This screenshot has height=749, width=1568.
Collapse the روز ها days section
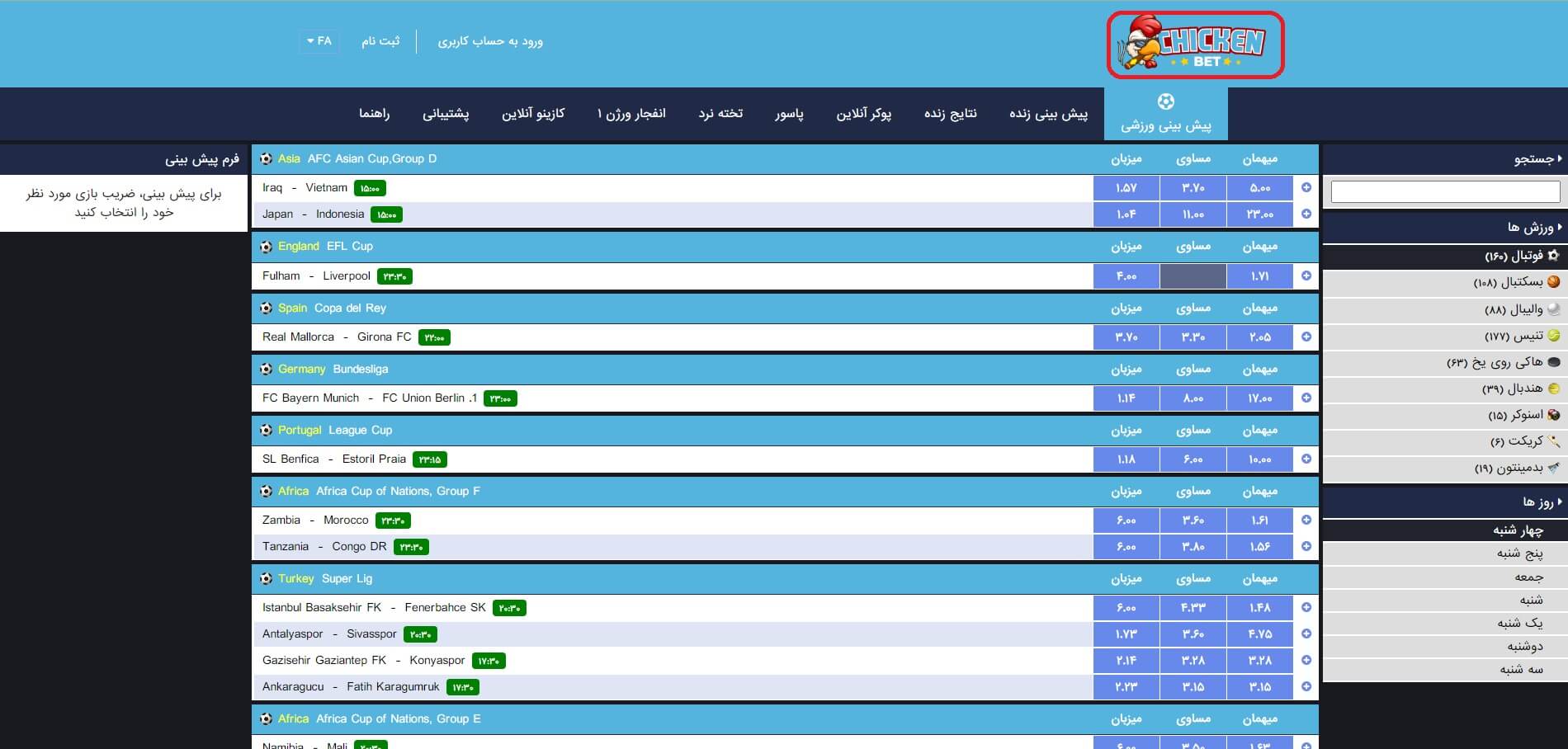point(1445,502)
